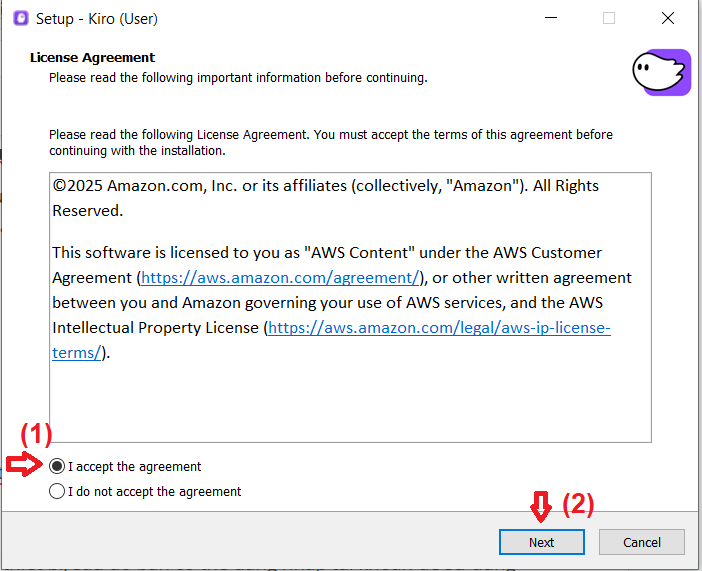Image resolution: width=702 pixels, height=571 pixels.
Task: Click the wrapped "terms/" link portion
Action: pos(77,353)
